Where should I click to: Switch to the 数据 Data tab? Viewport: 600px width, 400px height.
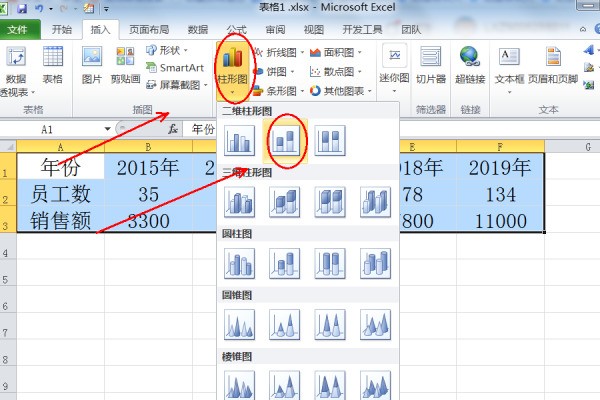pos(198,29)
